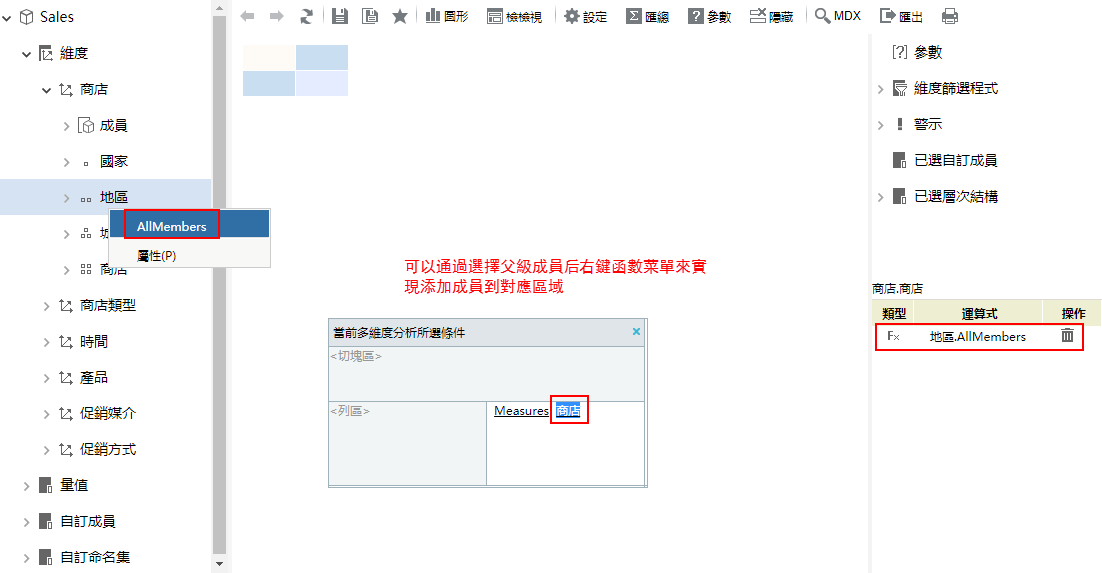The height and width of the screenshot is (573, 1102).
Task: Click the save-as document icon
Action: 370,16
